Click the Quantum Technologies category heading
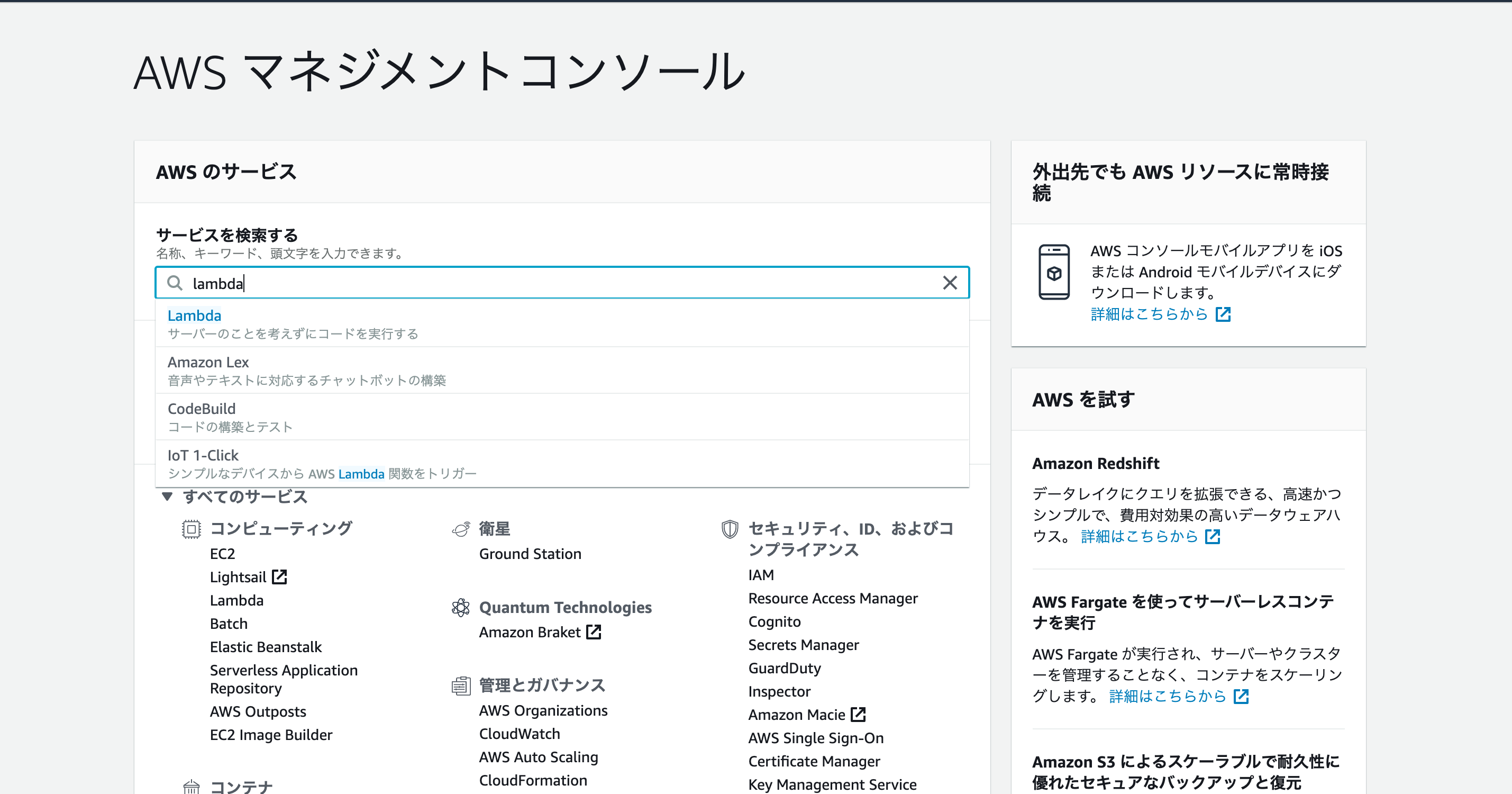1512x794 pixels. (565, 607)
